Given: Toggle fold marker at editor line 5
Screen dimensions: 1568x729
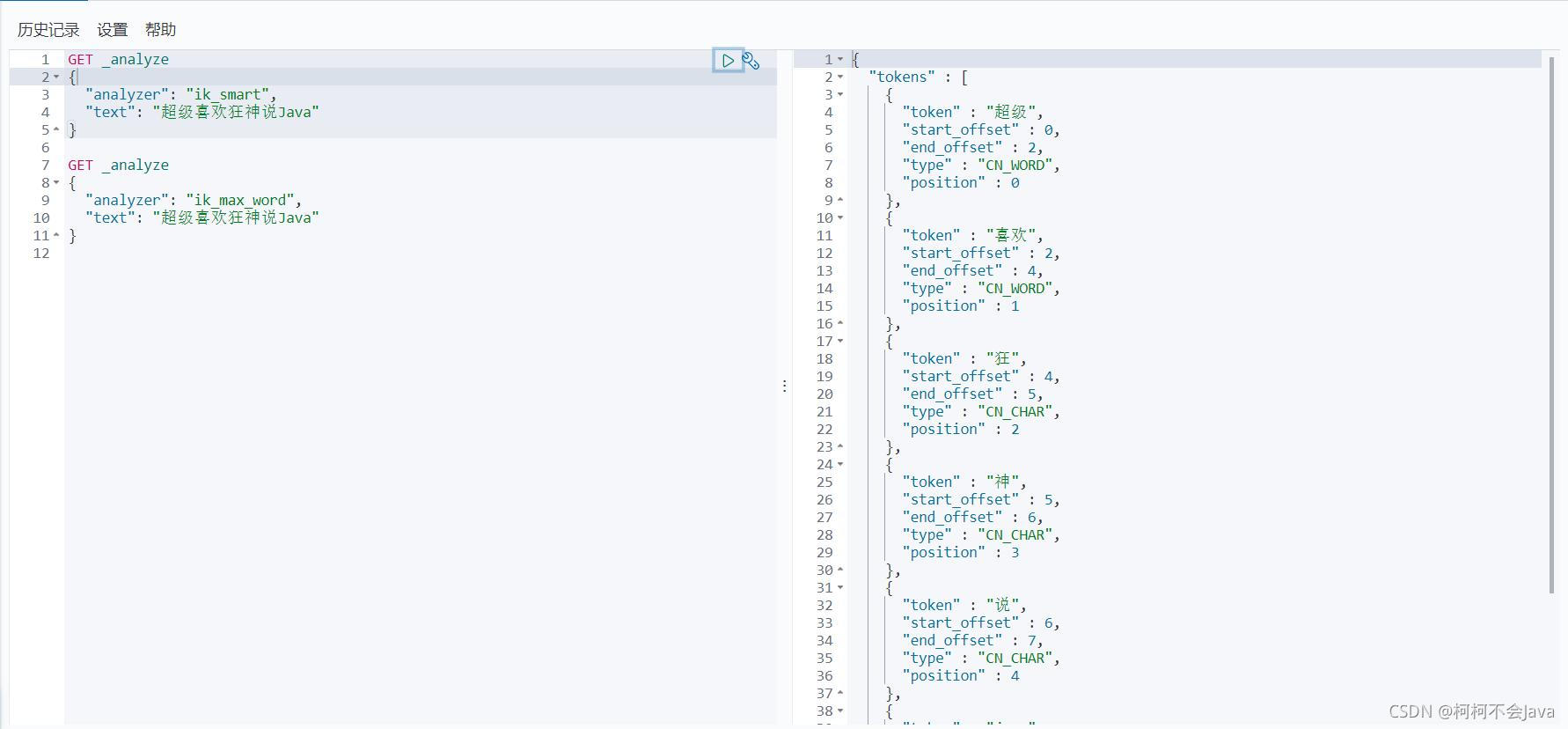Looking at the screenshot, I should (56, 130).
